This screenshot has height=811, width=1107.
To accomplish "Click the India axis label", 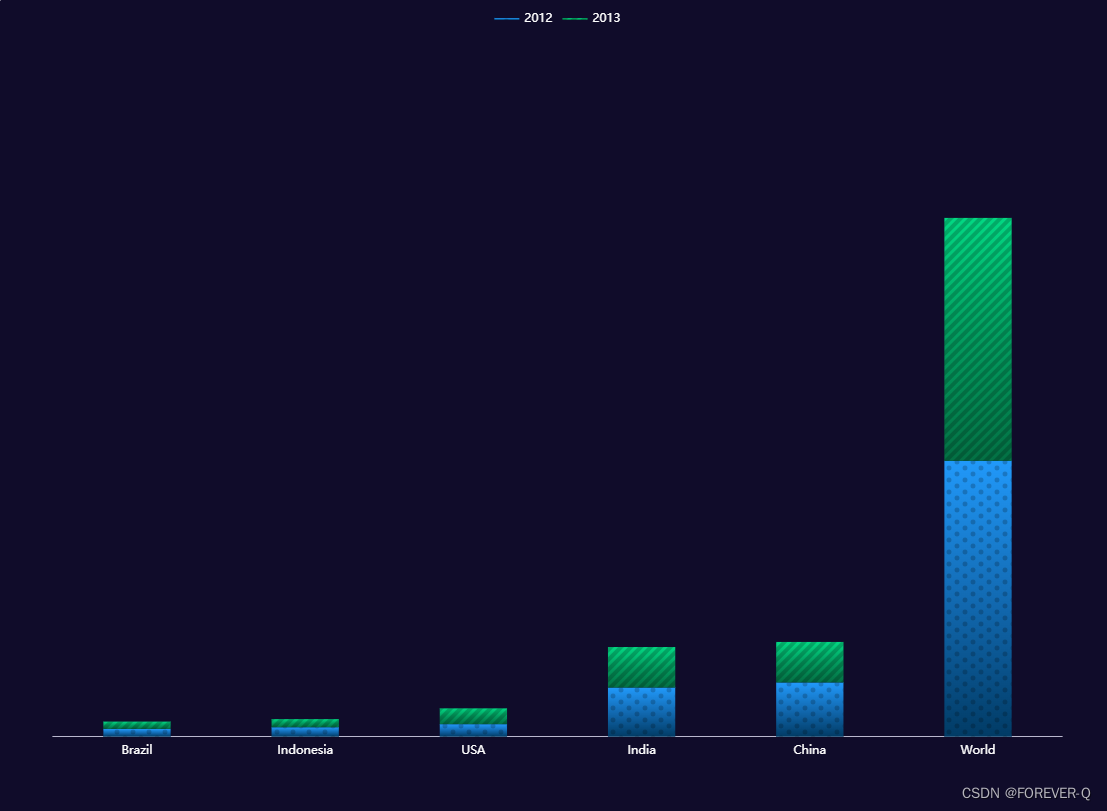I will click(641, 749).
